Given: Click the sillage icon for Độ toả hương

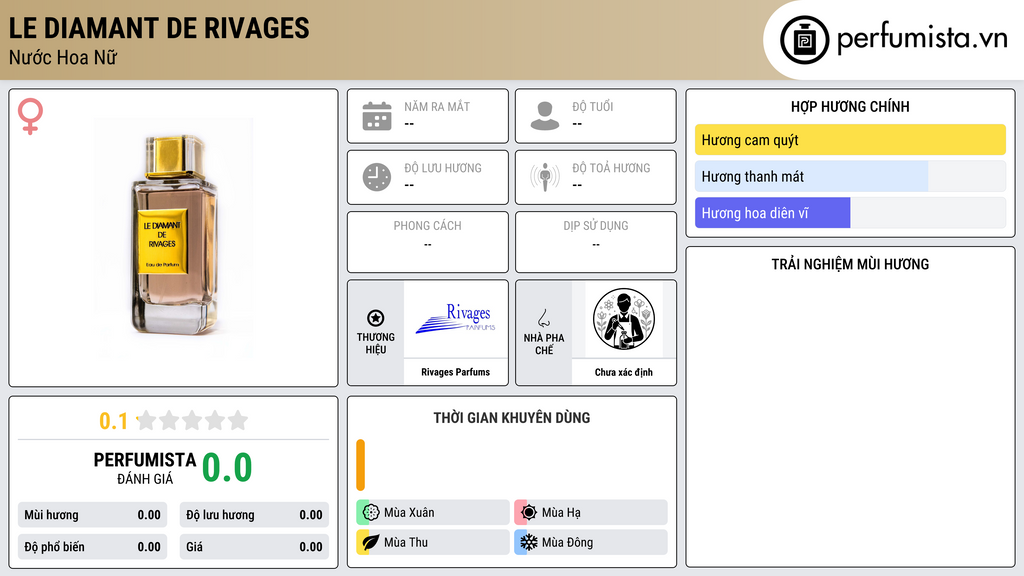Looking at the screenshot, I should (x=545, y=177).
